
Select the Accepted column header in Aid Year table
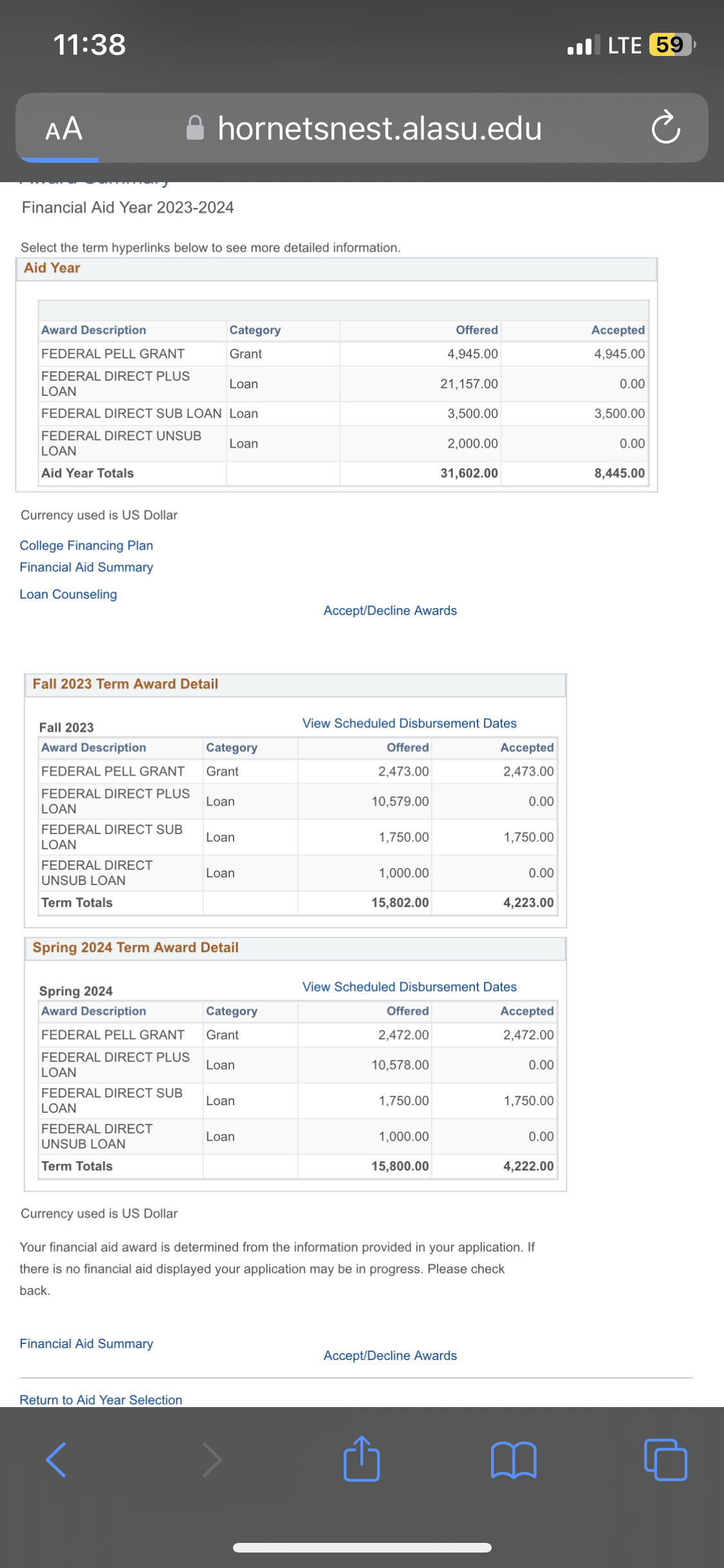pyautogui.click(x=618, y=330)
